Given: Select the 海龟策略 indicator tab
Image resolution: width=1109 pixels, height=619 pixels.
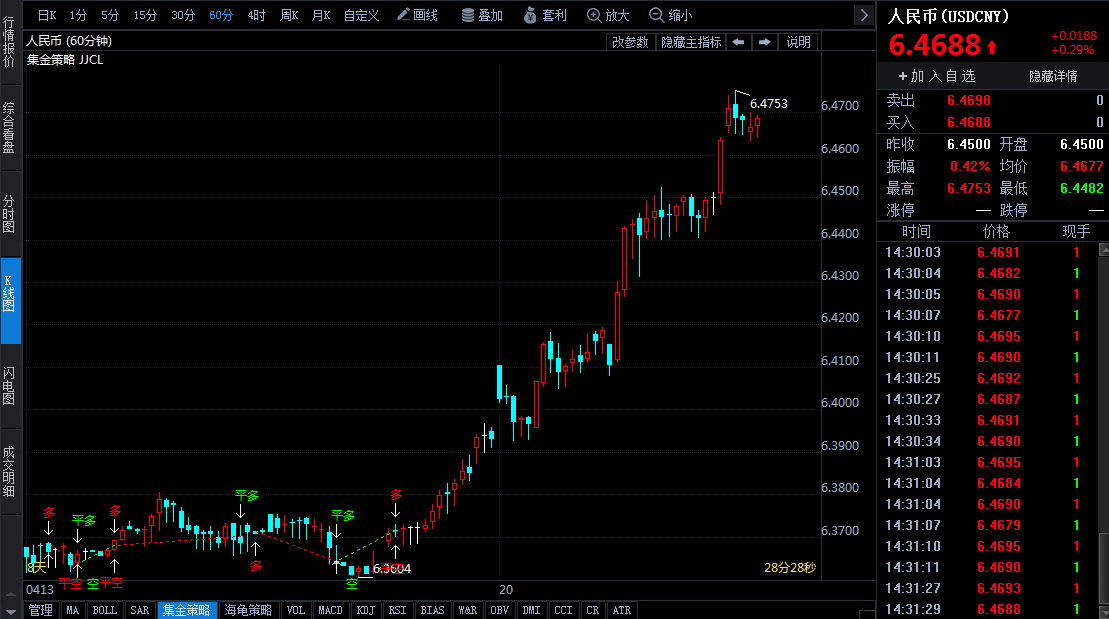Looking at the screenshot, I should (247, 610).
